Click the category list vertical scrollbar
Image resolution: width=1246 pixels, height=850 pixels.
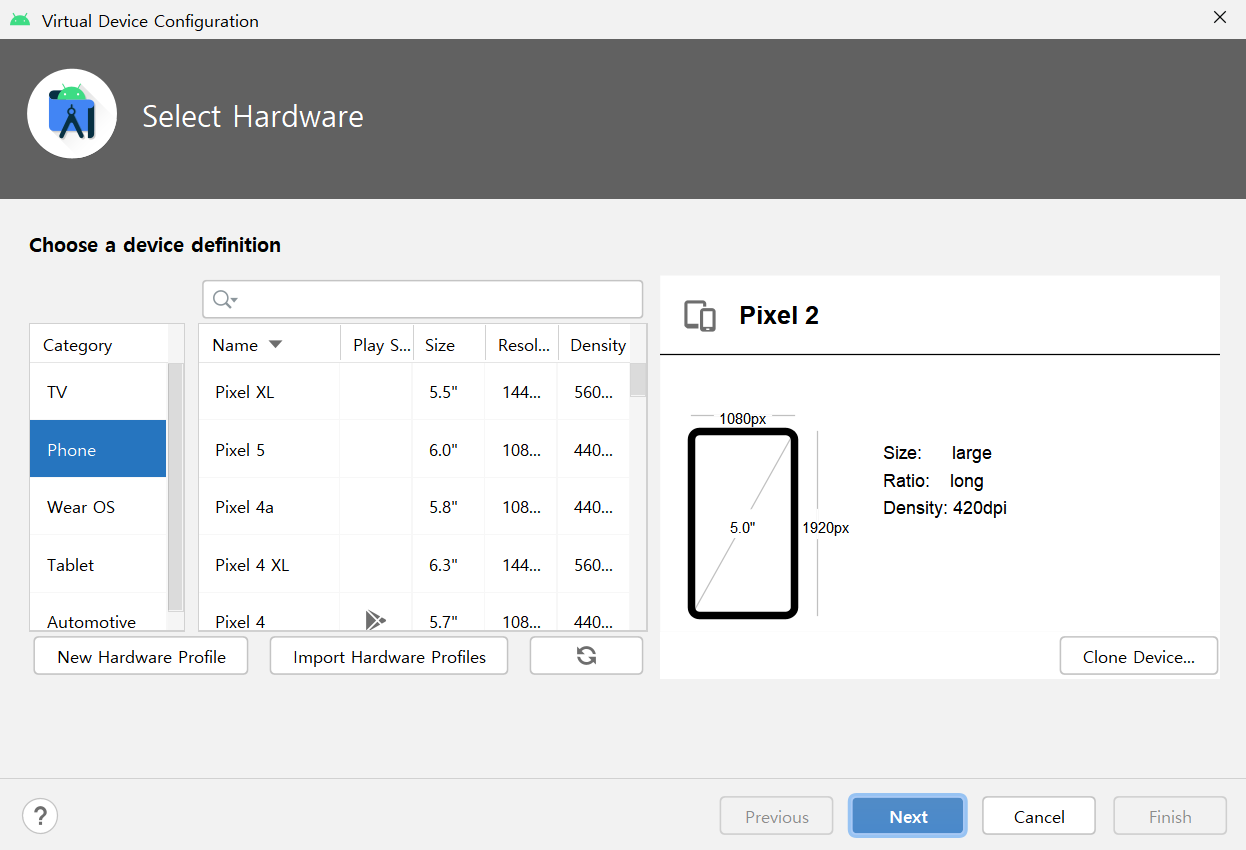point(175,487)
